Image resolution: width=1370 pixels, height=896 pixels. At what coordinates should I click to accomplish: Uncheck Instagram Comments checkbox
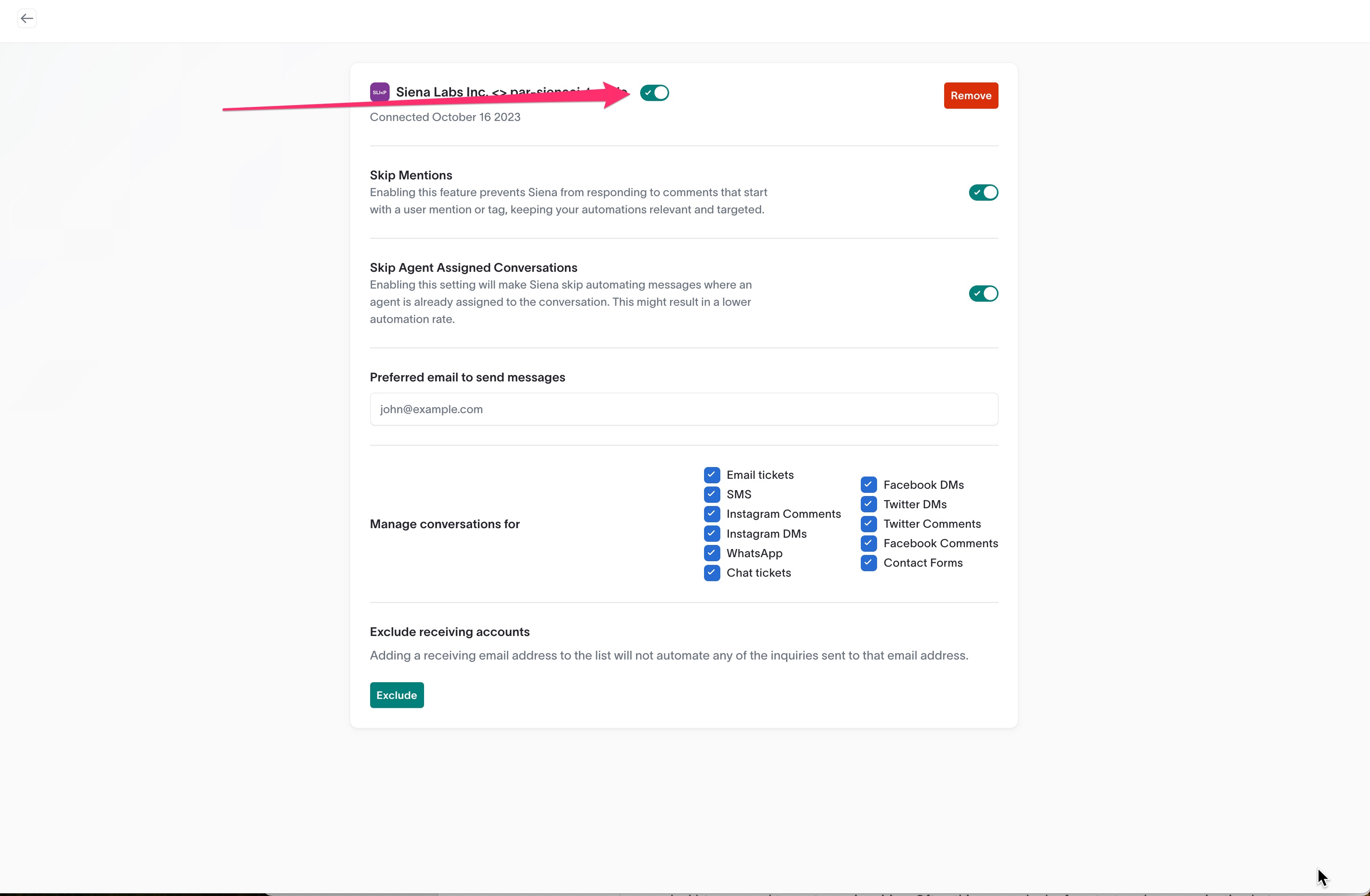click(x=711, y=514)
